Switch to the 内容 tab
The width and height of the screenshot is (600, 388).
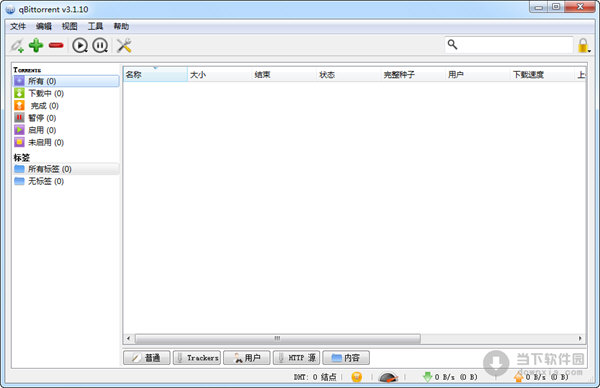tap(346, 358)
